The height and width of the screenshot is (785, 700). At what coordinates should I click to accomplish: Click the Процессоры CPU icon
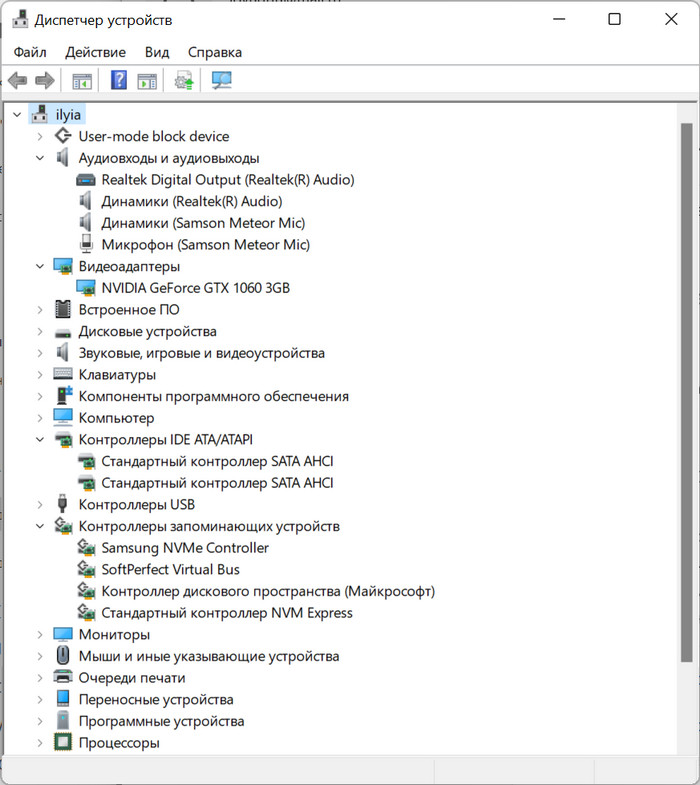point(63,742)
